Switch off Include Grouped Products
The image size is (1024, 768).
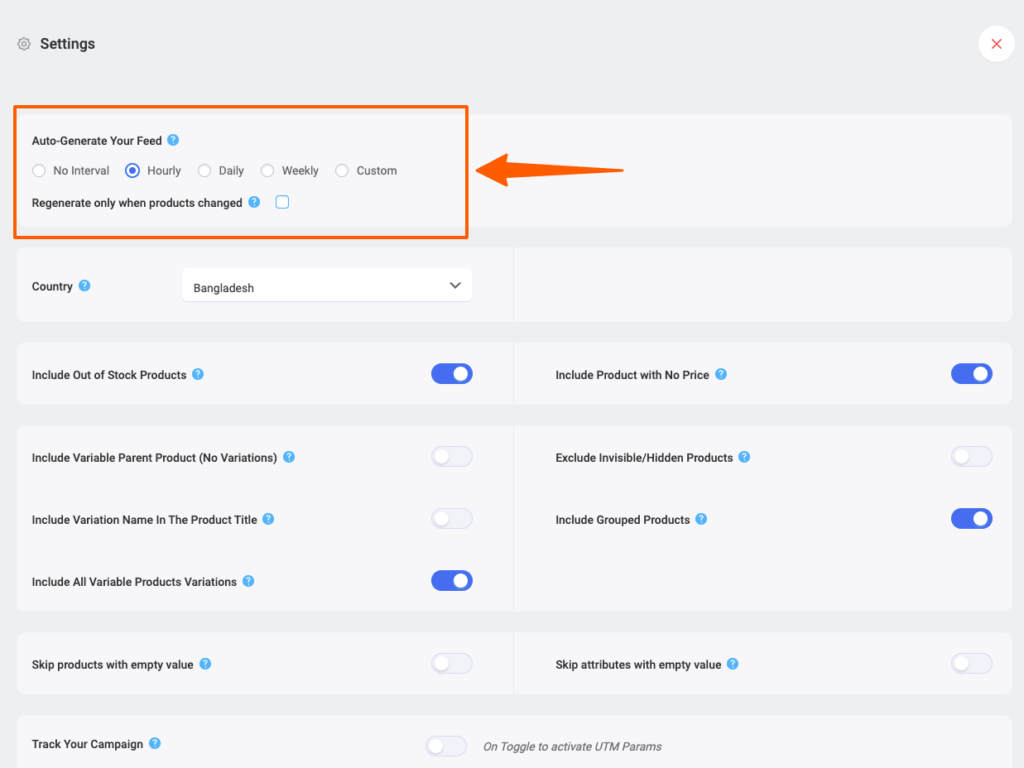tap(971, 519)
